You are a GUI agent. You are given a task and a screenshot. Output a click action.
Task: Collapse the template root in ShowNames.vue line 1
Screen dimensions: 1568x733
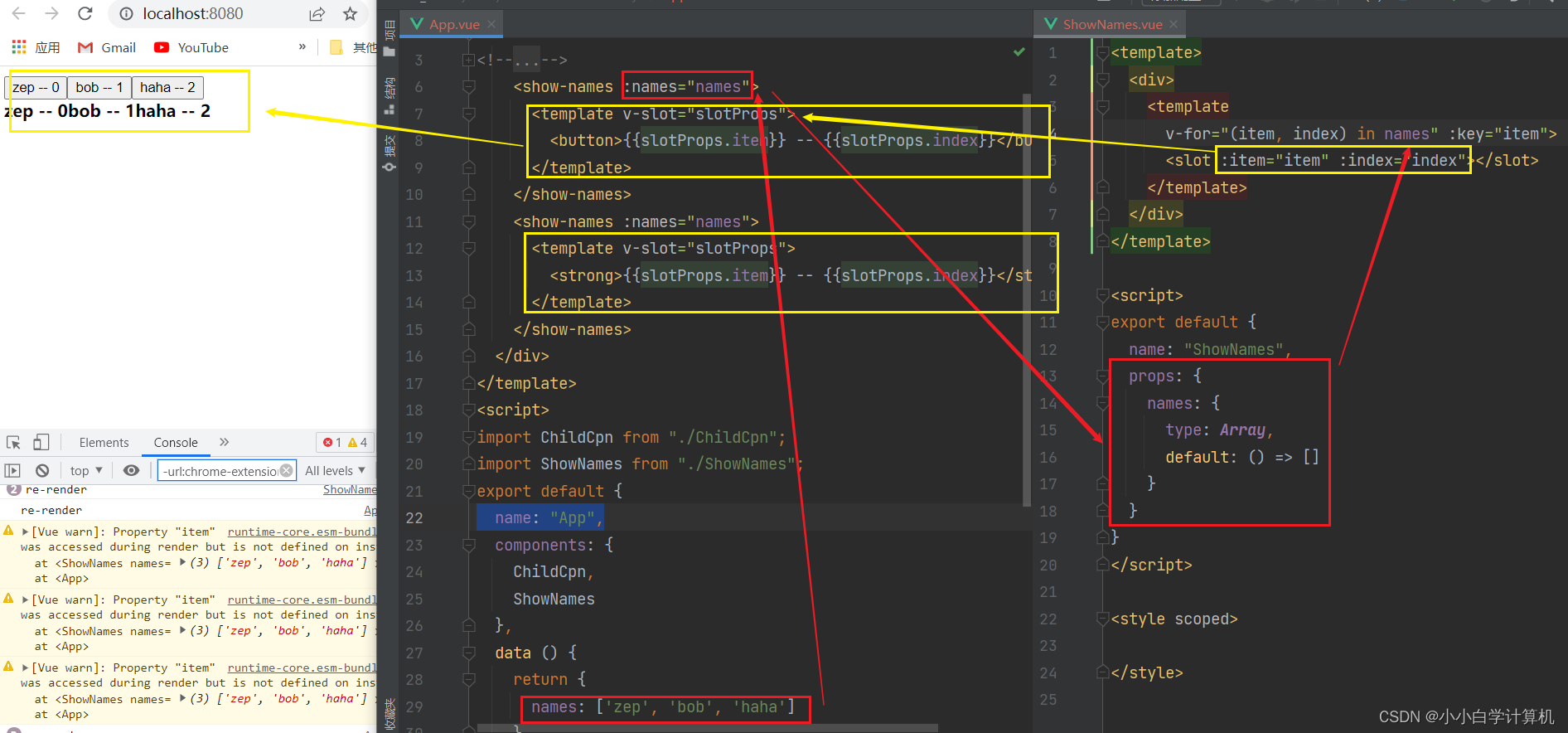pyautogui.click(x=1102, y=52)
